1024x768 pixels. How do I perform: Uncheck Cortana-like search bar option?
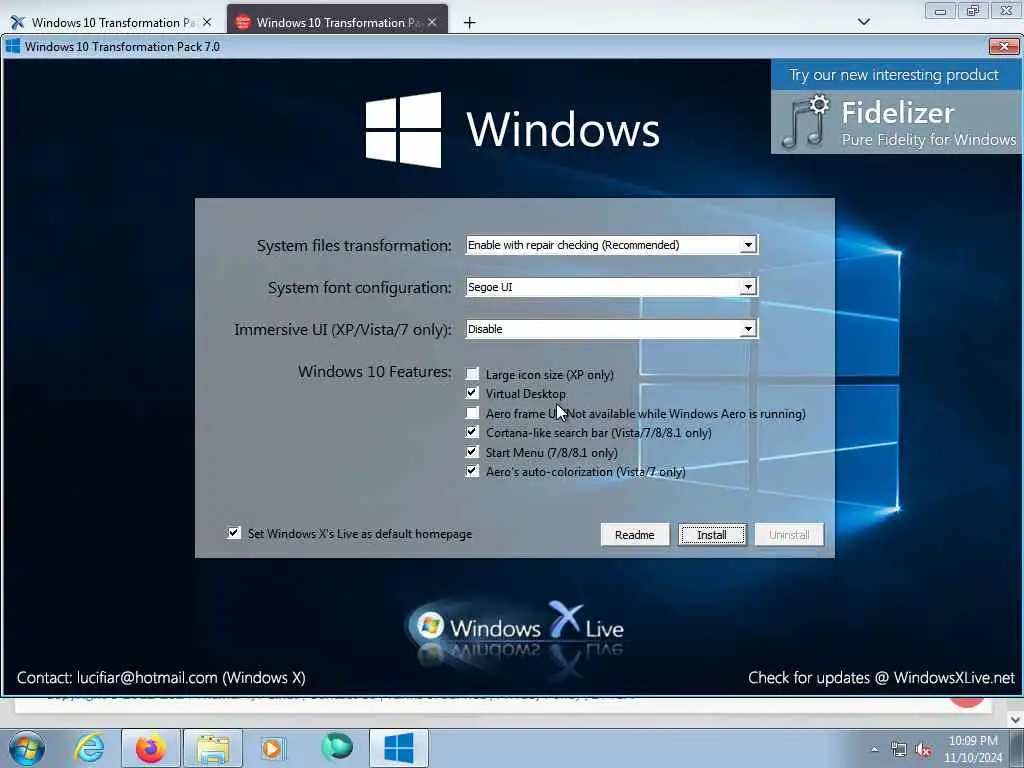[x=472, y=432]
